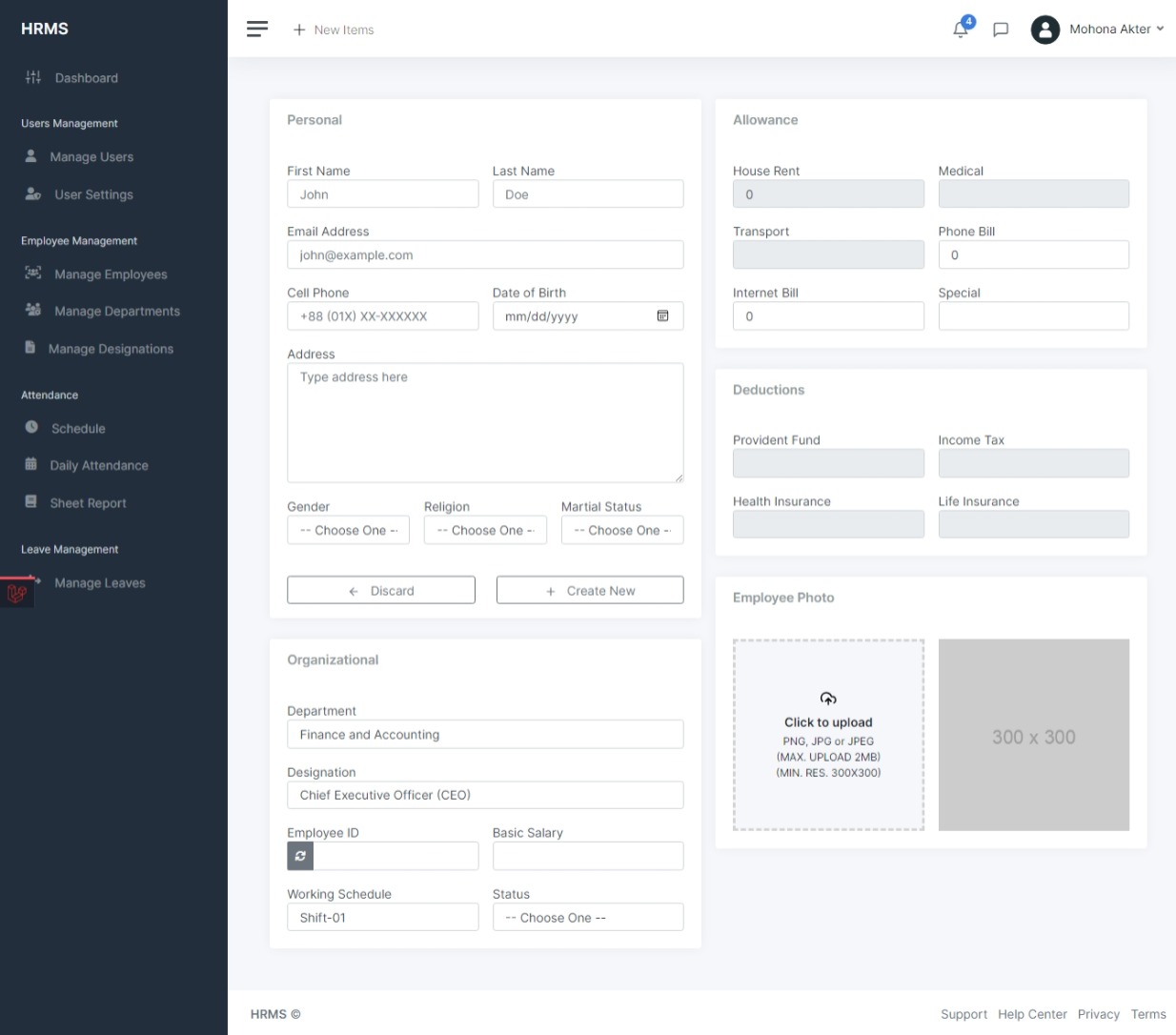Click the Date of Birth field
This screenshot has width=1176, height=1035.
pyautogui.click(x=588, y=315)
